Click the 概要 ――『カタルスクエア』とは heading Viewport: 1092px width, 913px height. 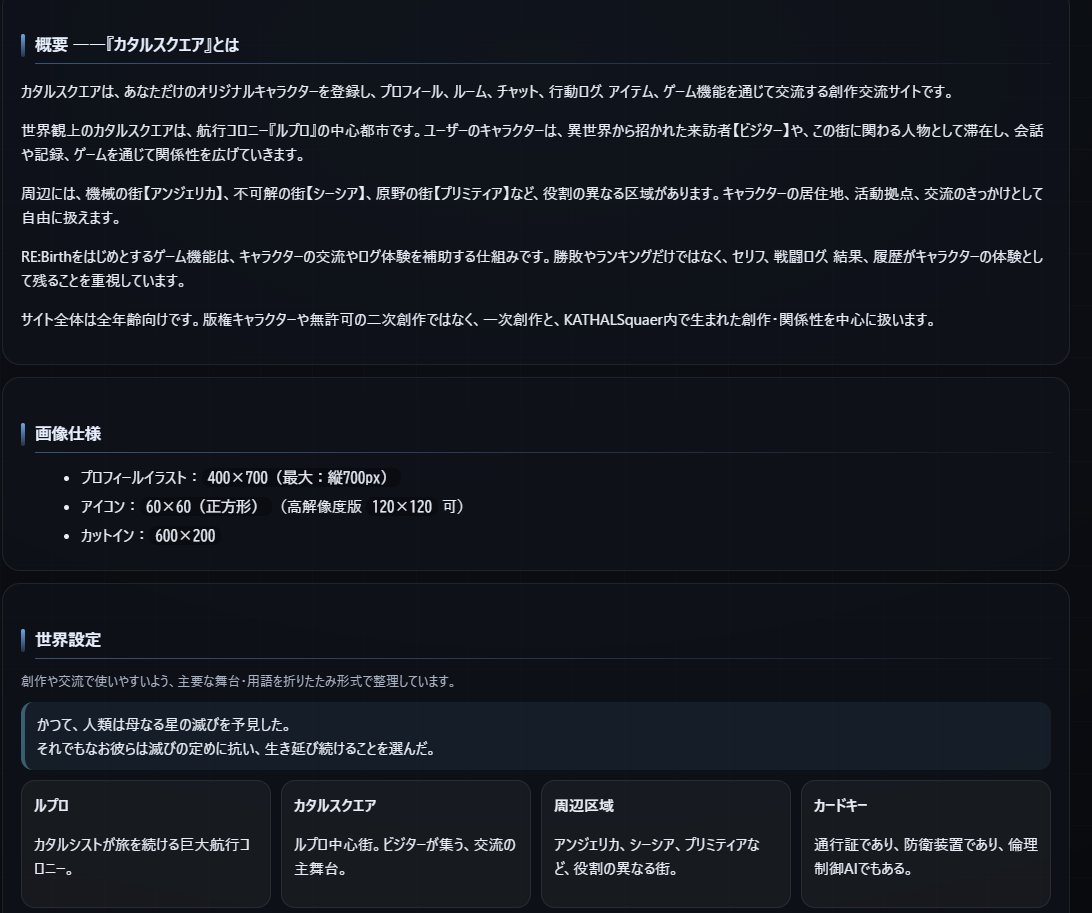pyautogui.click(x=137, y=45)
